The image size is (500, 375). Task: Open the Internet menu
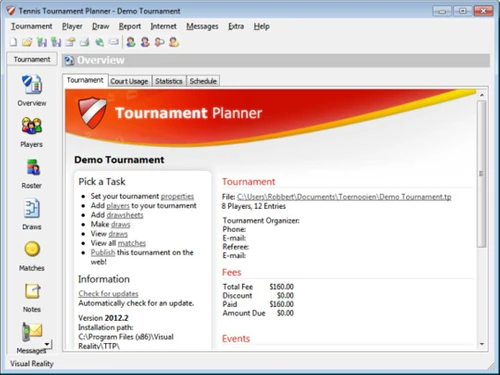pos(163,26)
